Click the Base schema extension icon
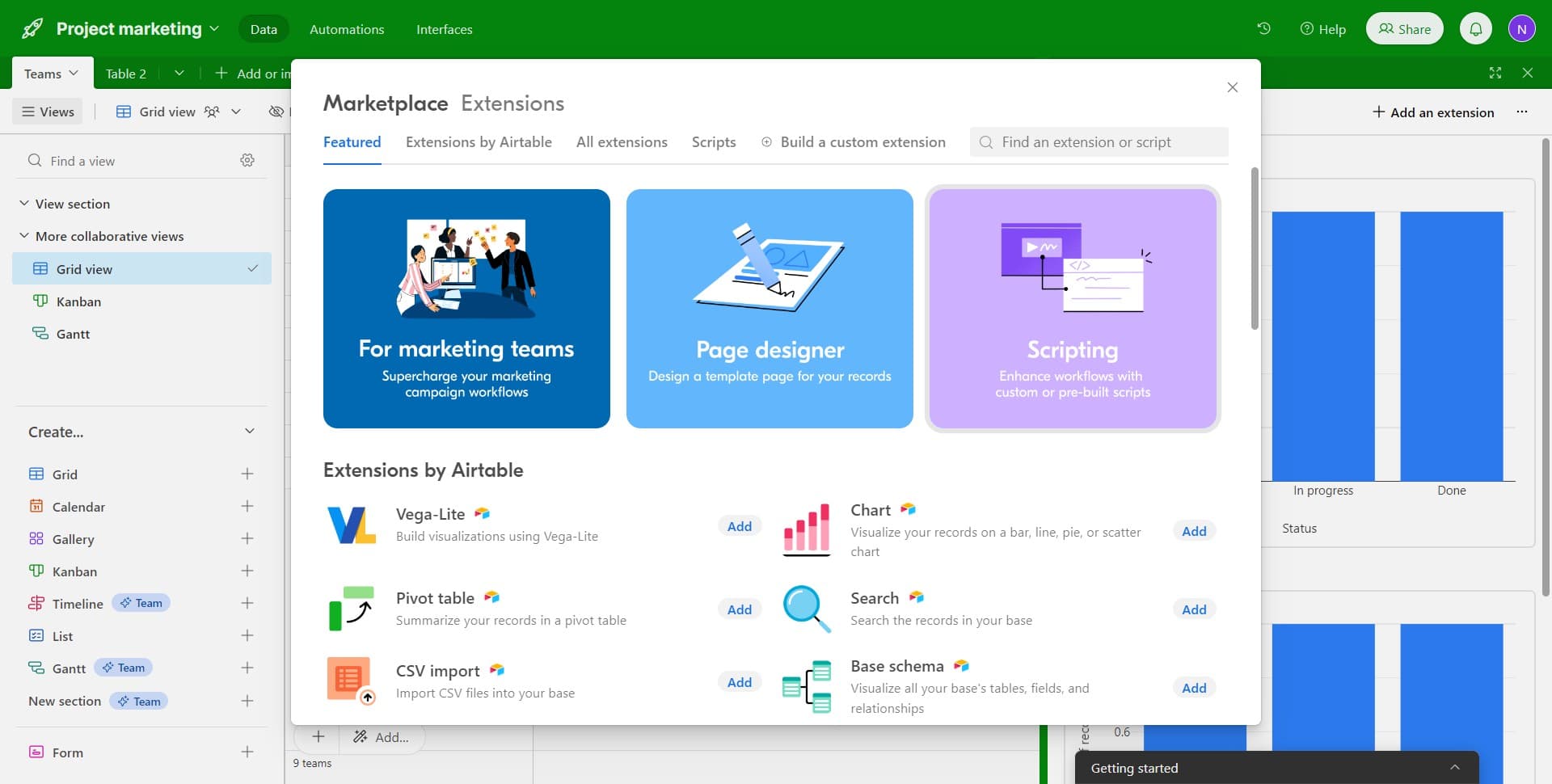Screen dimensions: 1552x784 click(x=806, y=686)
